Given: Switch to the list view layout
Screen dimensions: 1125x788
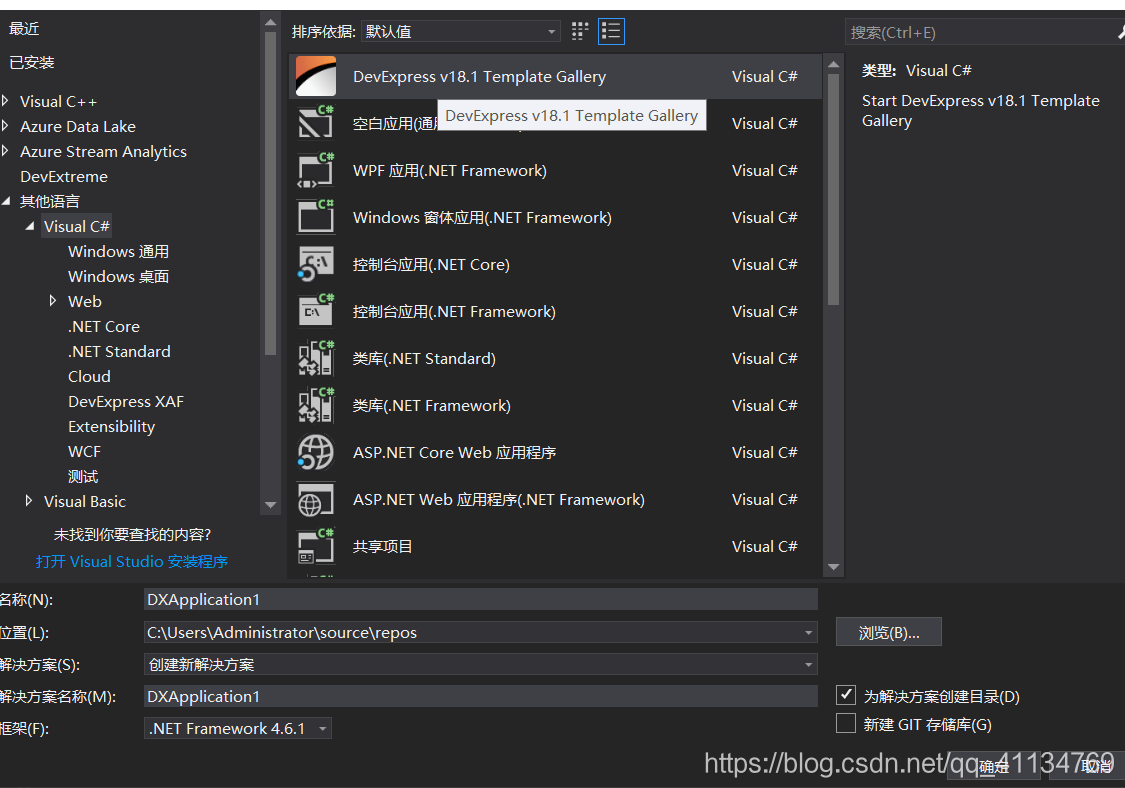Looking at the screenshot, I should coord(611,31).
